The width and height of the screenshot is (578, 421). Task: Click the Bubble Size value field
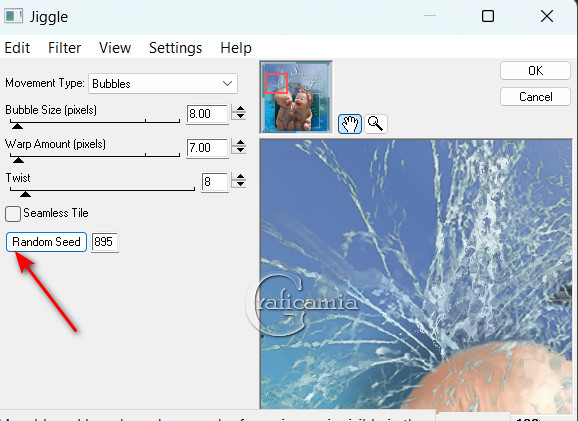[207, 114]
